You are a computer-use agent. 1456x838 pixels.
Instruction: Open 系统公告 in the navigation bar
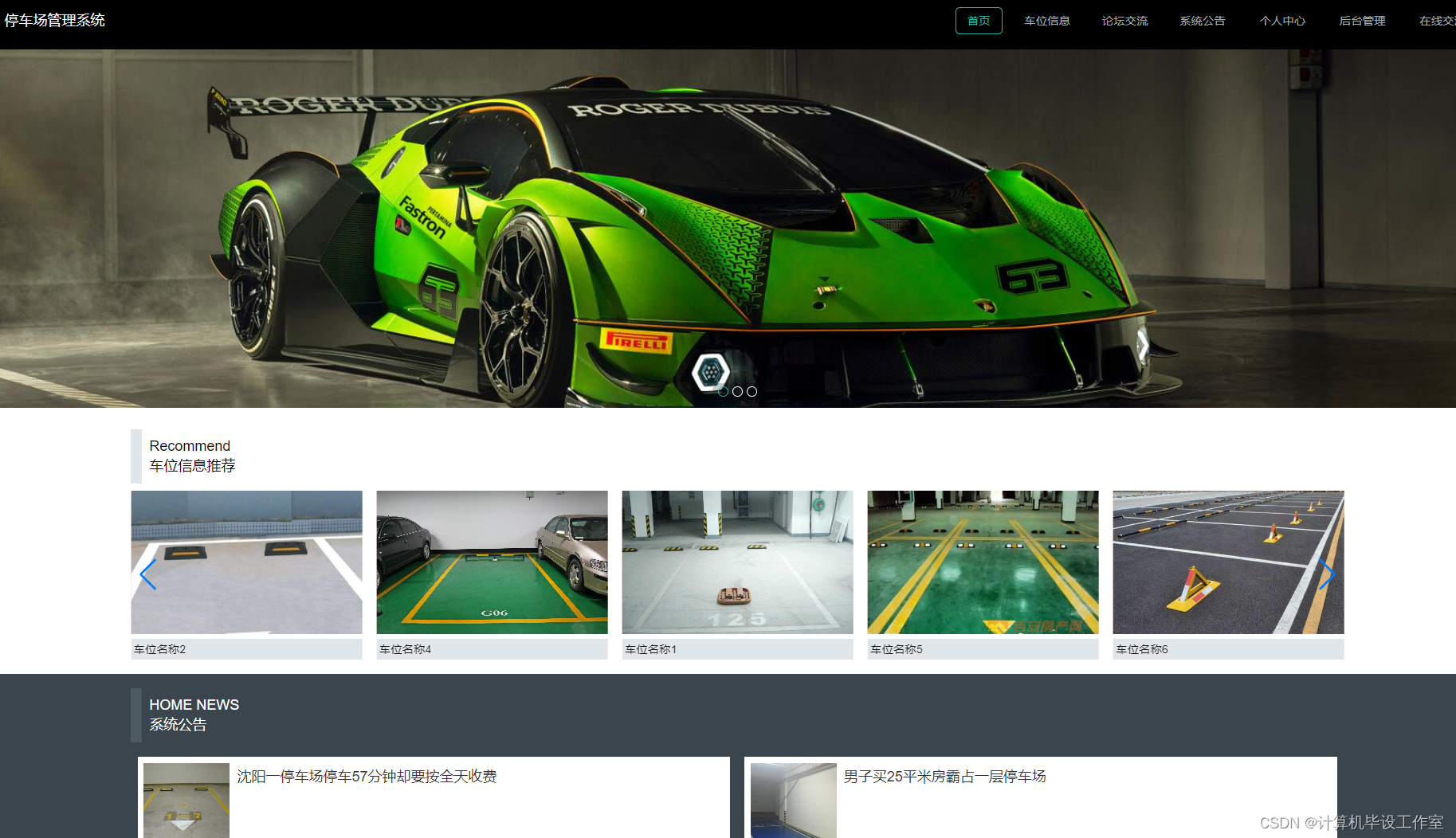click(1203, 21)
